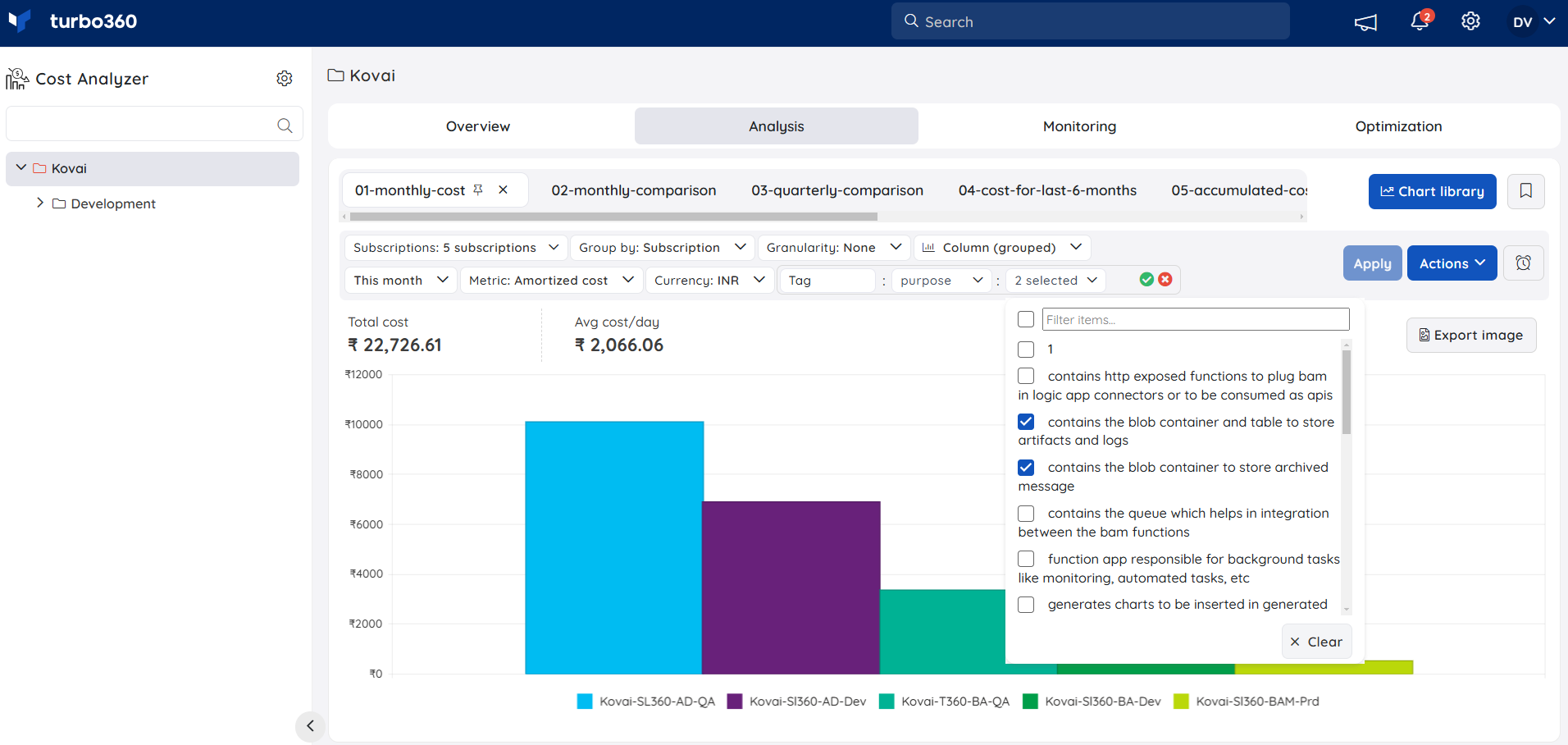Open the Currency: INR dropdown
This screenshot has width=1568, height=745.
click(709, 281)
